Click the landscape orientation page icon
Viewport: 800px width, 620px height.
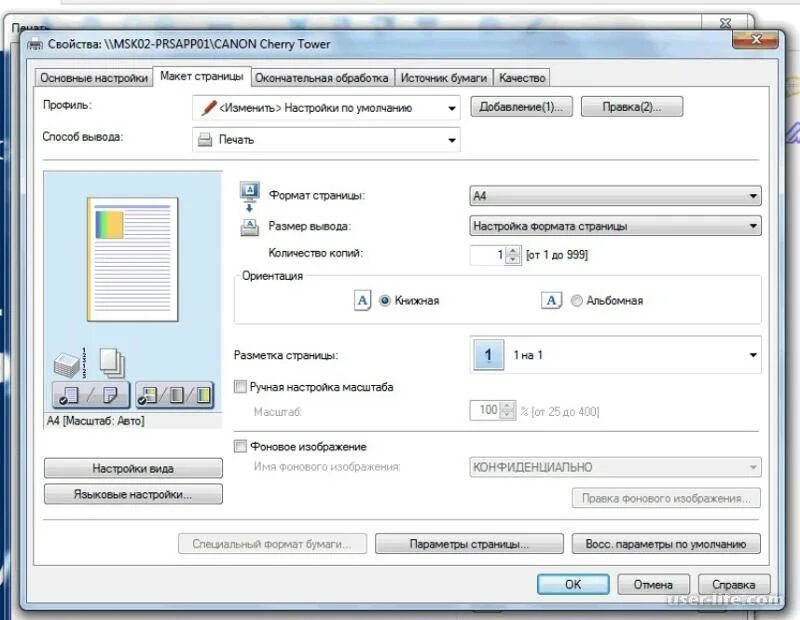(552, 301)
